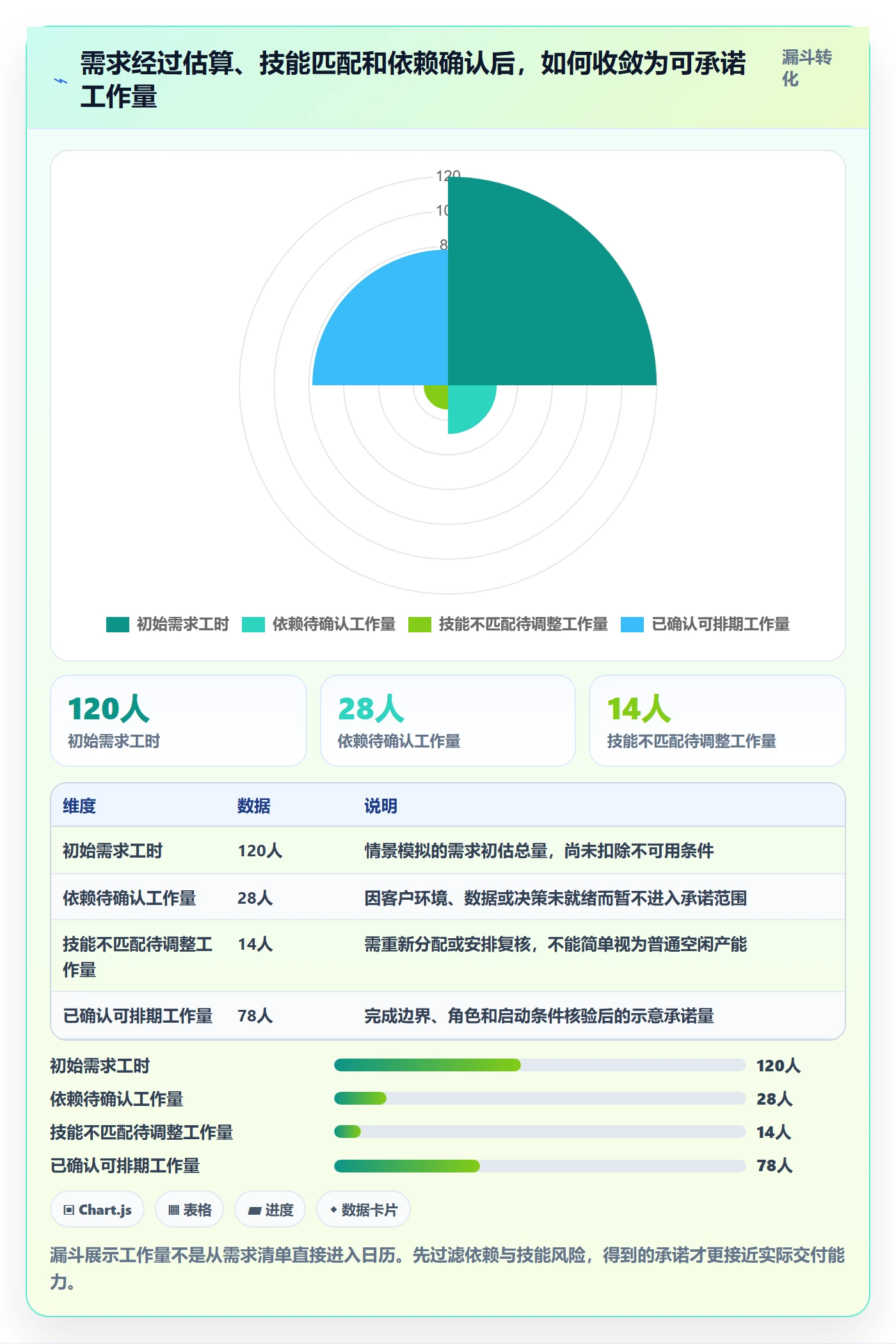
Task: Click the 120人 value beside the progress bar
Action: coord(778,1066)
